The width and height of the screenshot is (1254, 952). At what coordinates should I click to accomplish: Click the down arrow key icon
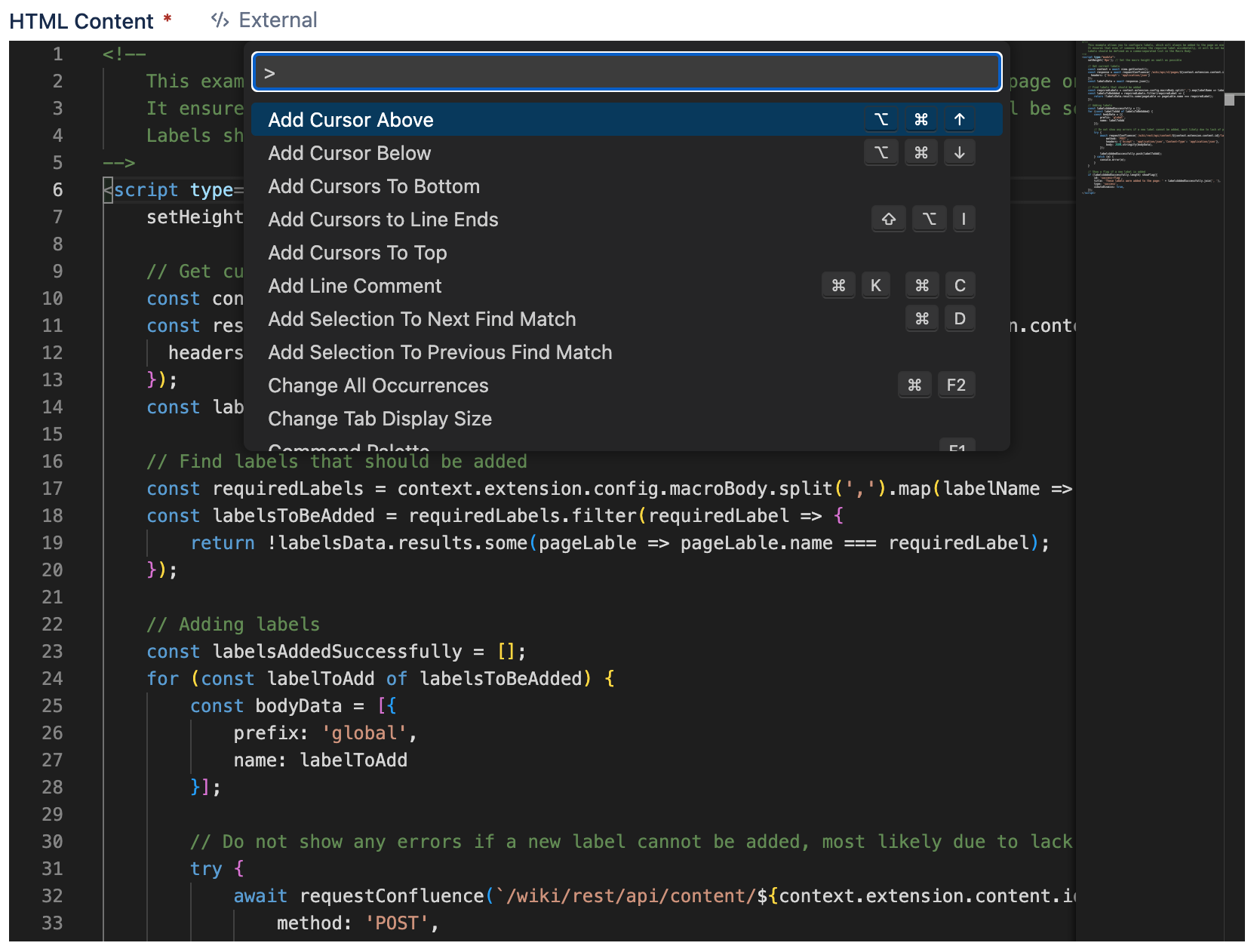pyautogui.click(x=959, y=152)
